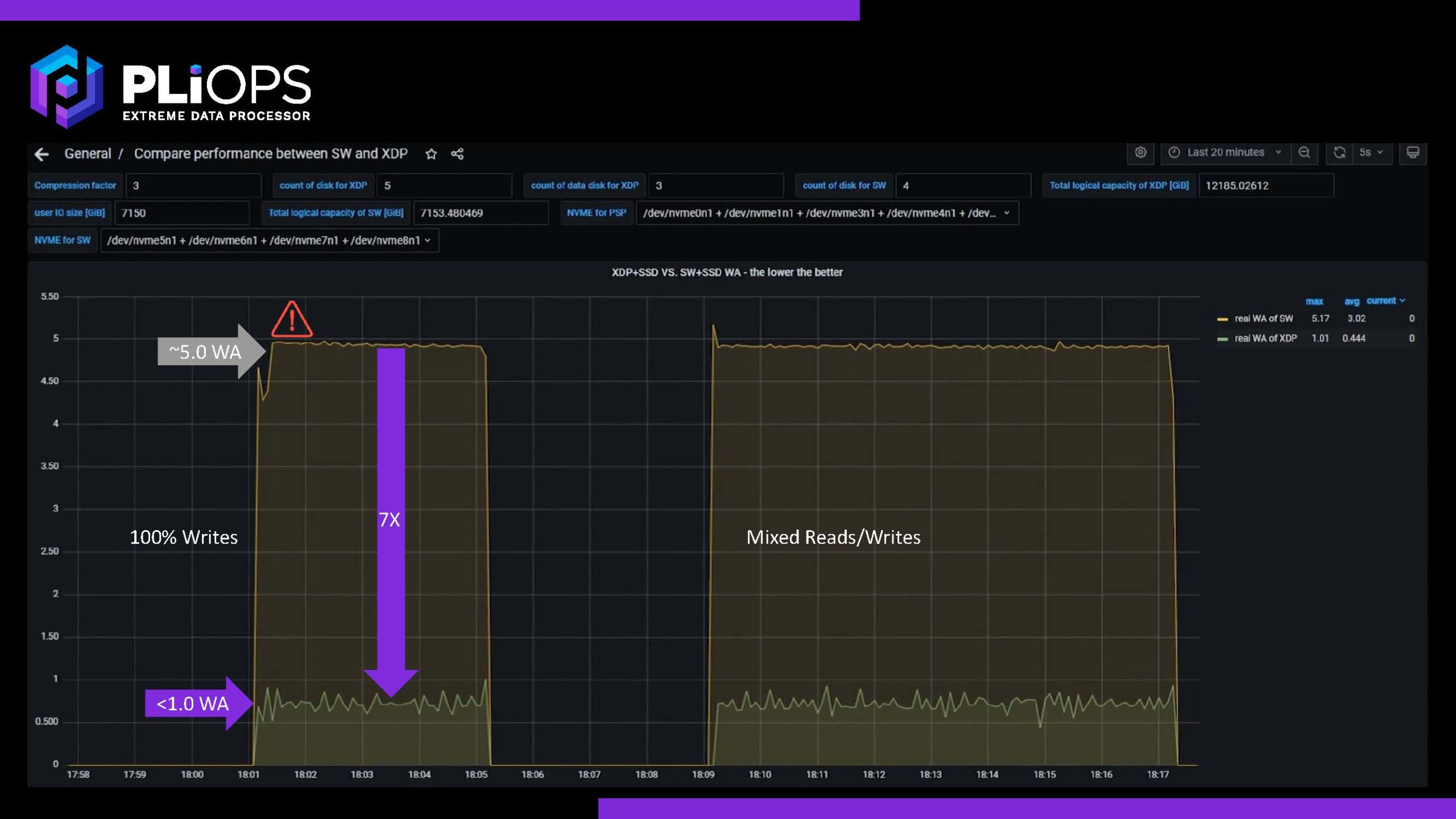Go to General folder breadcrumb
Viewport: 1456px width, 819px height.
[88, 154]
